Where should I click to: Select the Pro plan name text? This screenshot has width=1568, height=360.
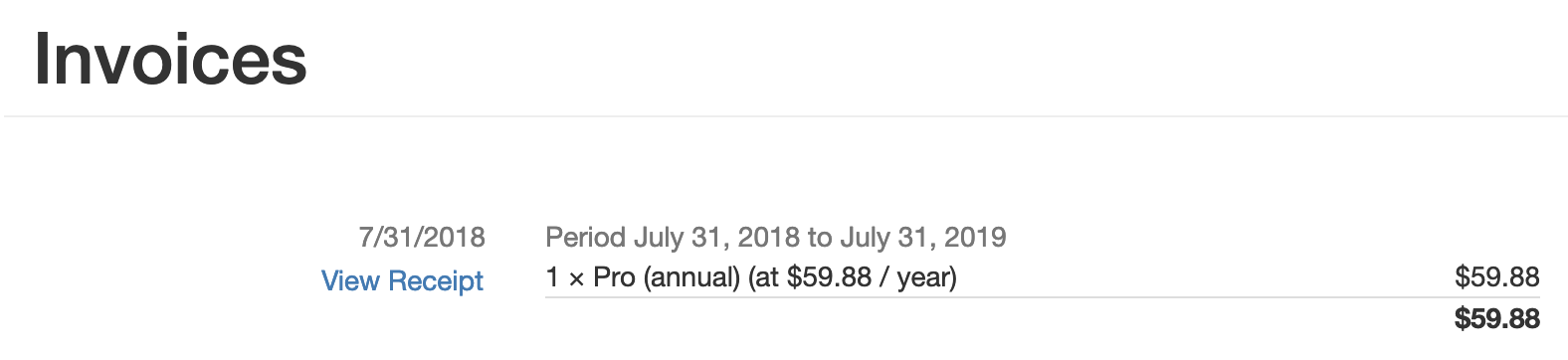pyautogui.click(x=614, y=277)
